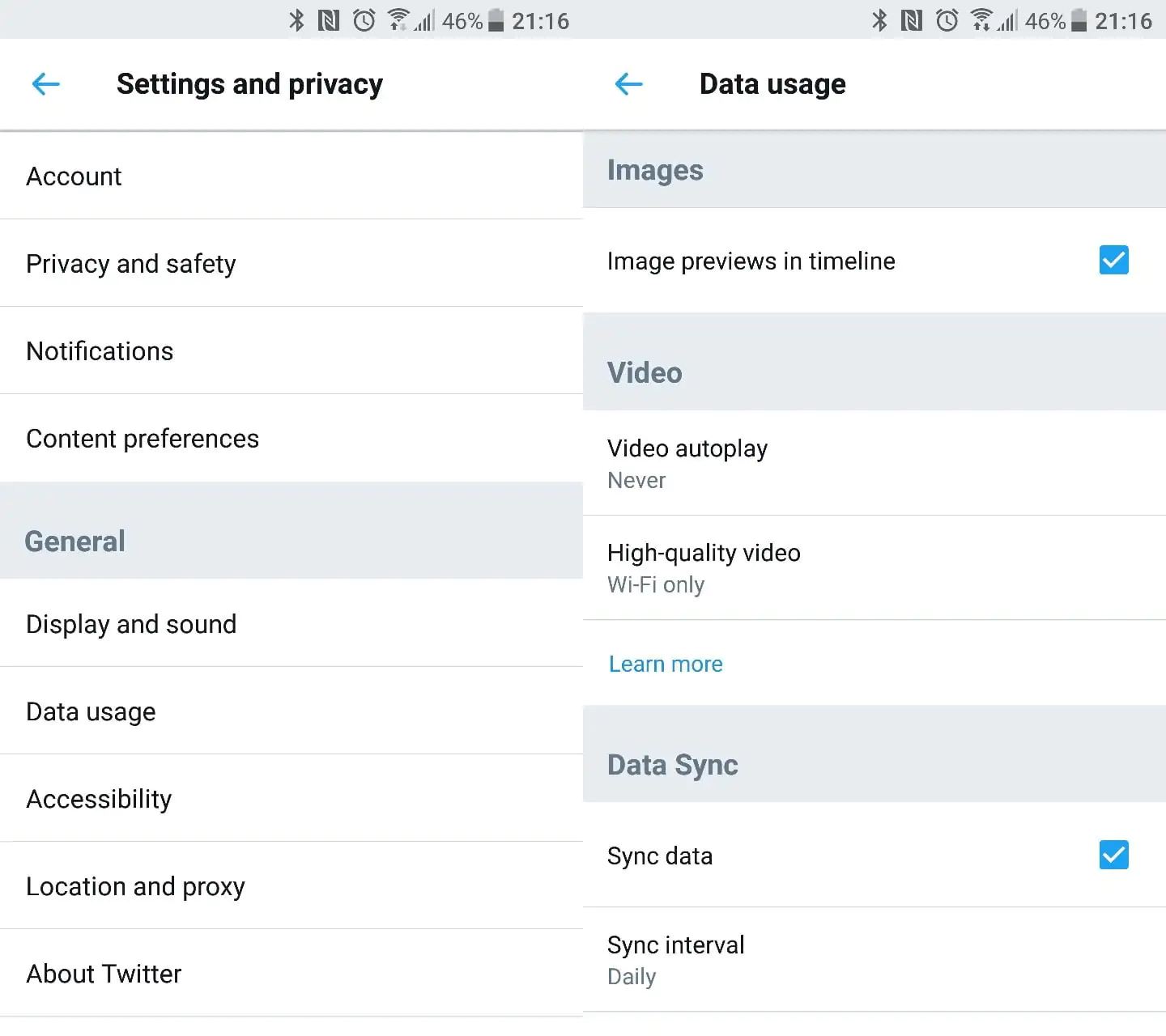Tap back arrow in Data usage header

click(629, 83)
